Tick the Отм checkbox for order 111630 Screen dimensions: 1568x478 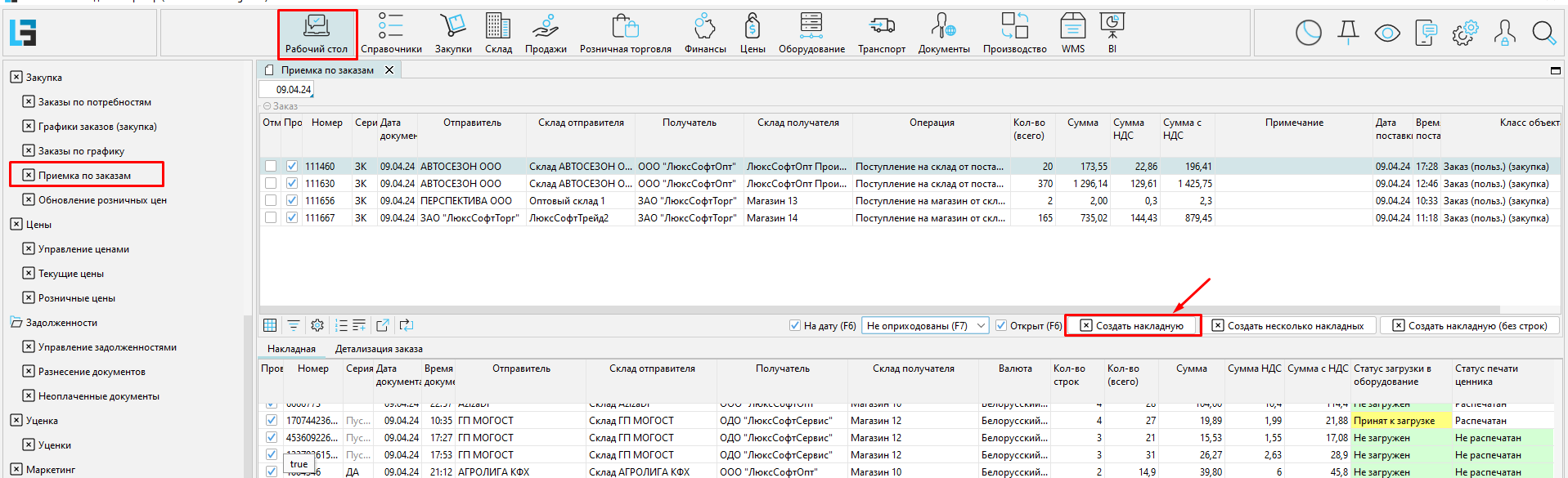[x=271, y=184]
